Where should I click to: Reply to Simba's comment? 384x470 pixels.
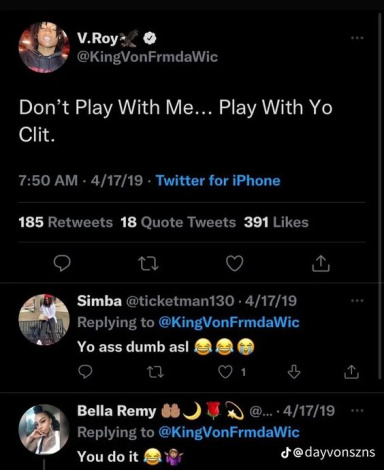[x=85, y=372]
